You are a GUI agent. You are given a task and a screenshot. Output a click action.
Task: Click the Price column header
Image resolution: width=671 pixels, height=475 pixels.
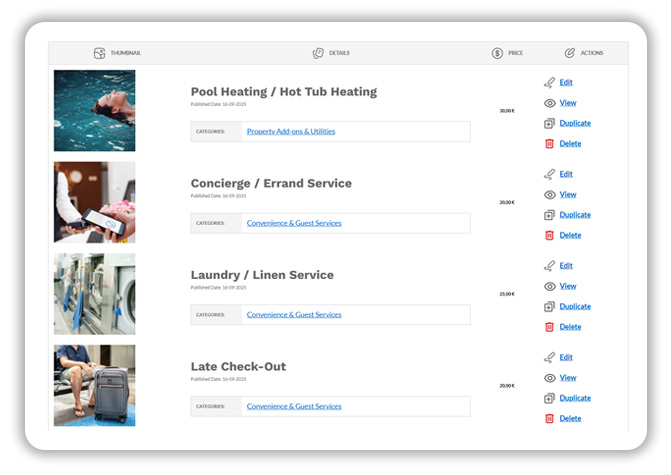pyautogui.click(x=507, y=53)
